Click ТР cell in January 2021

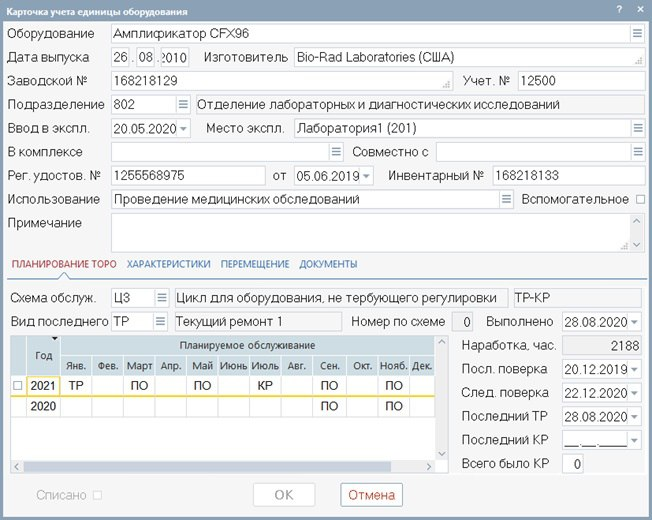tap(76, 386)
